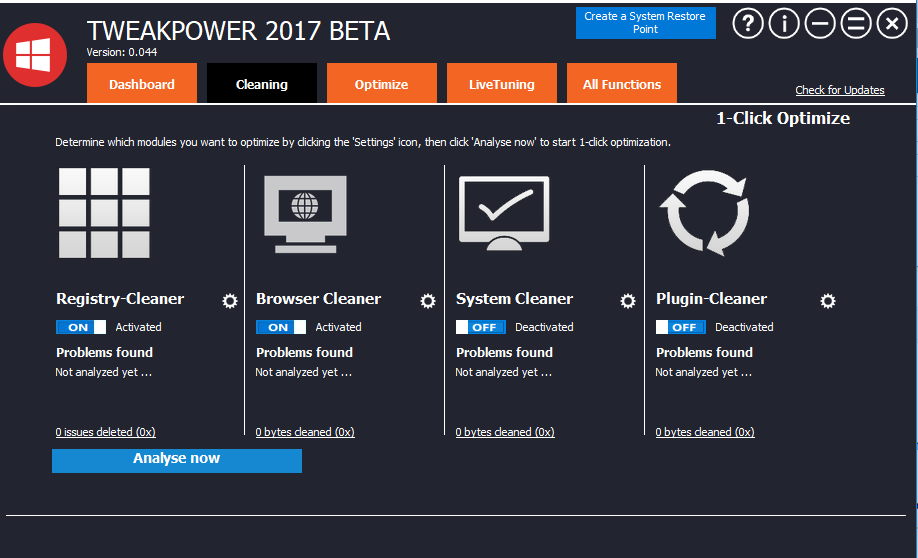Screen dimensions: 918x558
Task: Follow the Check for Updates link
Action: pos(840,90)
